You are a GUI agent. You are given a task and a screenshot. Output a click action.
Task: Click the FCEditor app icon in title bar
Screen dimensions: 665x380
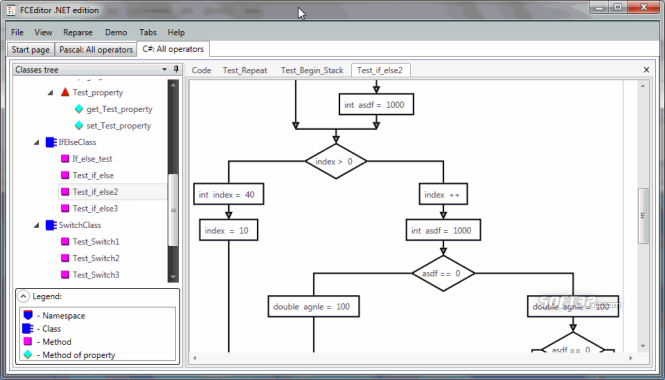11,10
